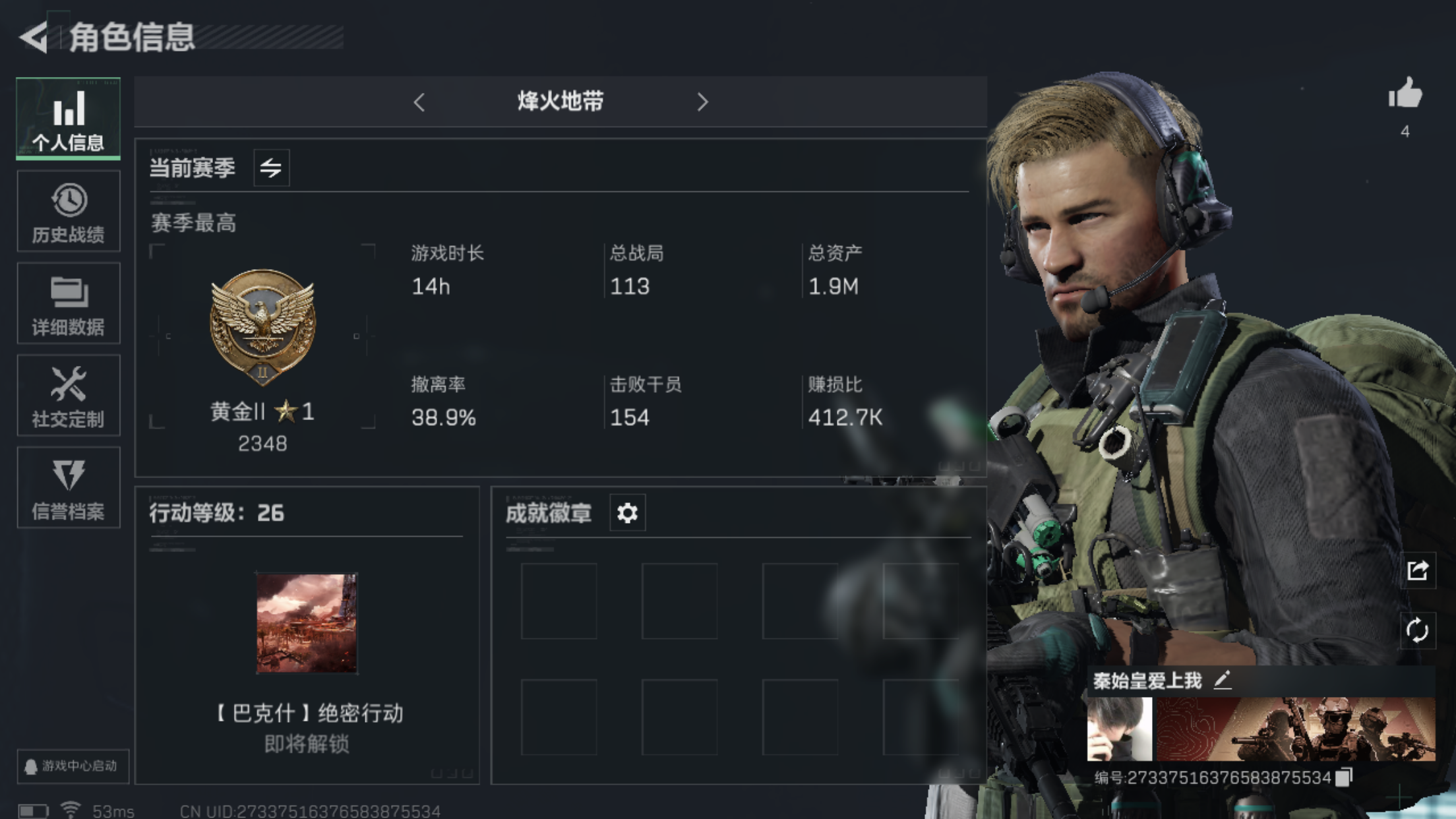
Task: Click the share icon near the character
Action: [x=1418, y=570]
